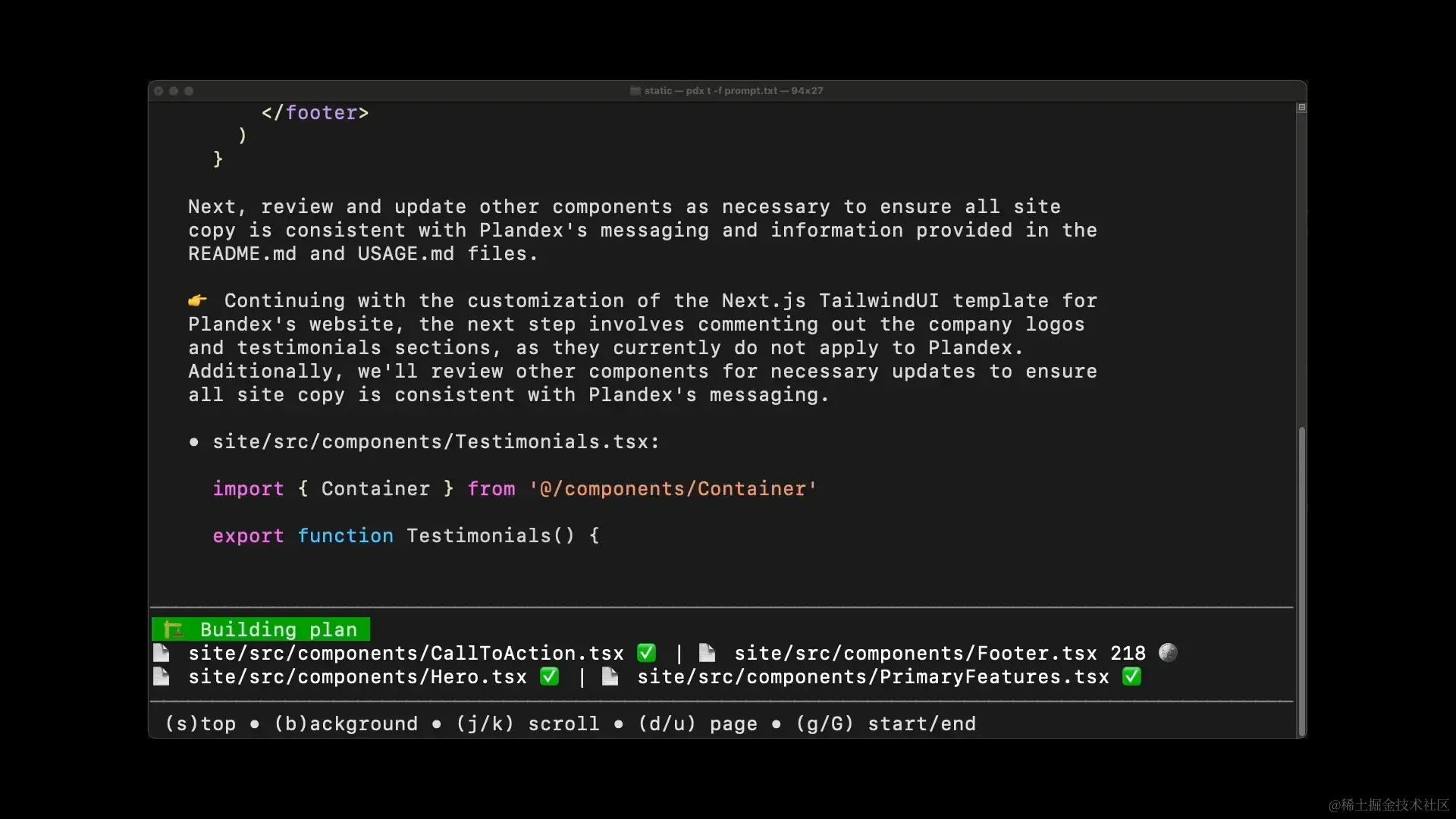Click the yellow minimize window button
The image size is (1456, 819).
click(174, 91)
